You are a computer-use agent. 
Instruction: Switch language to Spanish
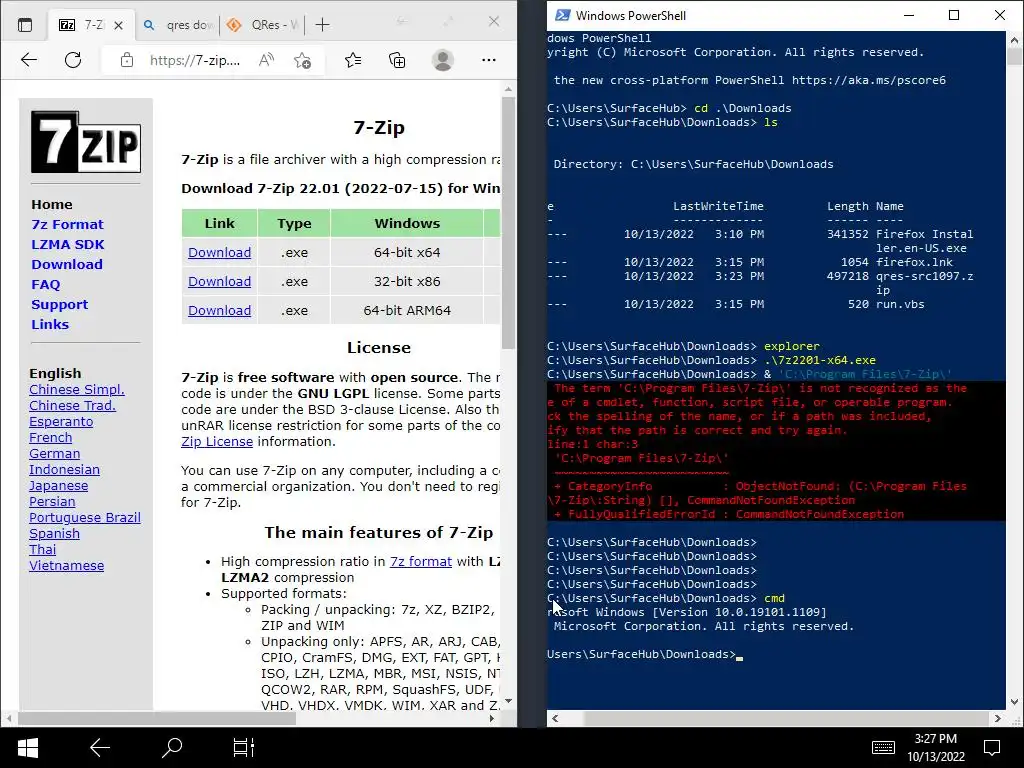(54, 534)
